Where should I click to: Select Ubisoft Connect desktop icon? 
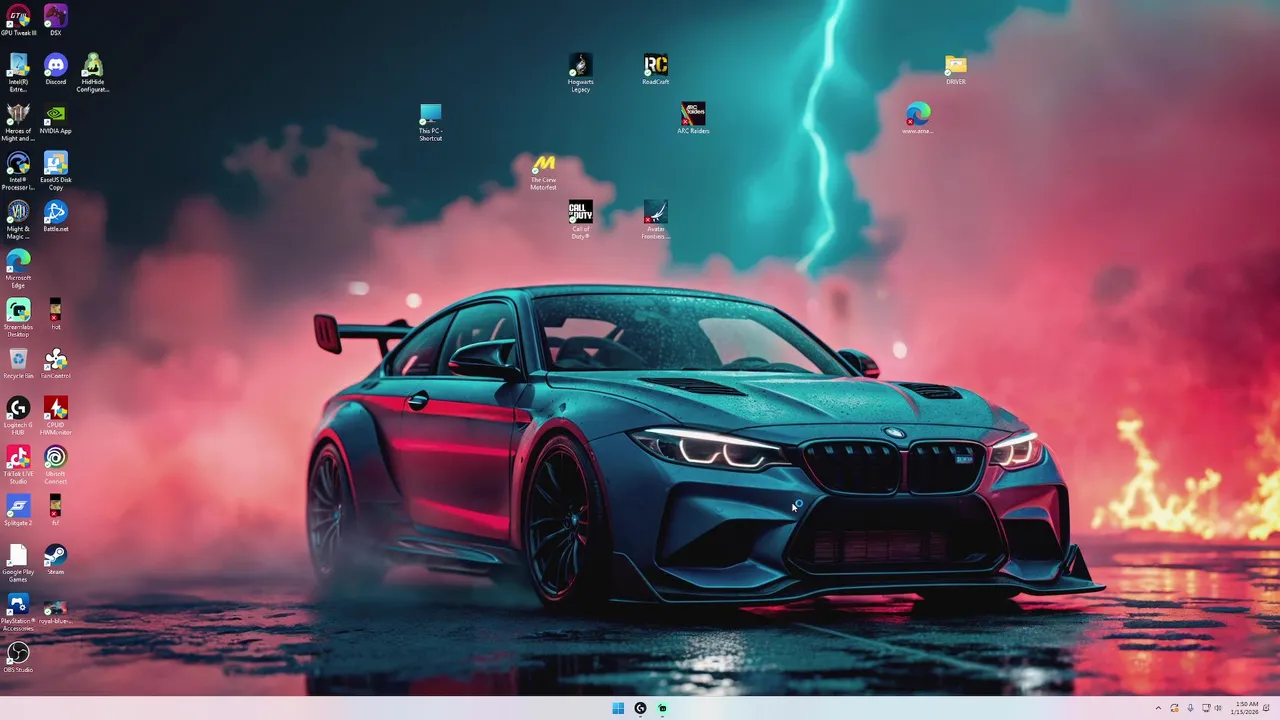[56, 464]
